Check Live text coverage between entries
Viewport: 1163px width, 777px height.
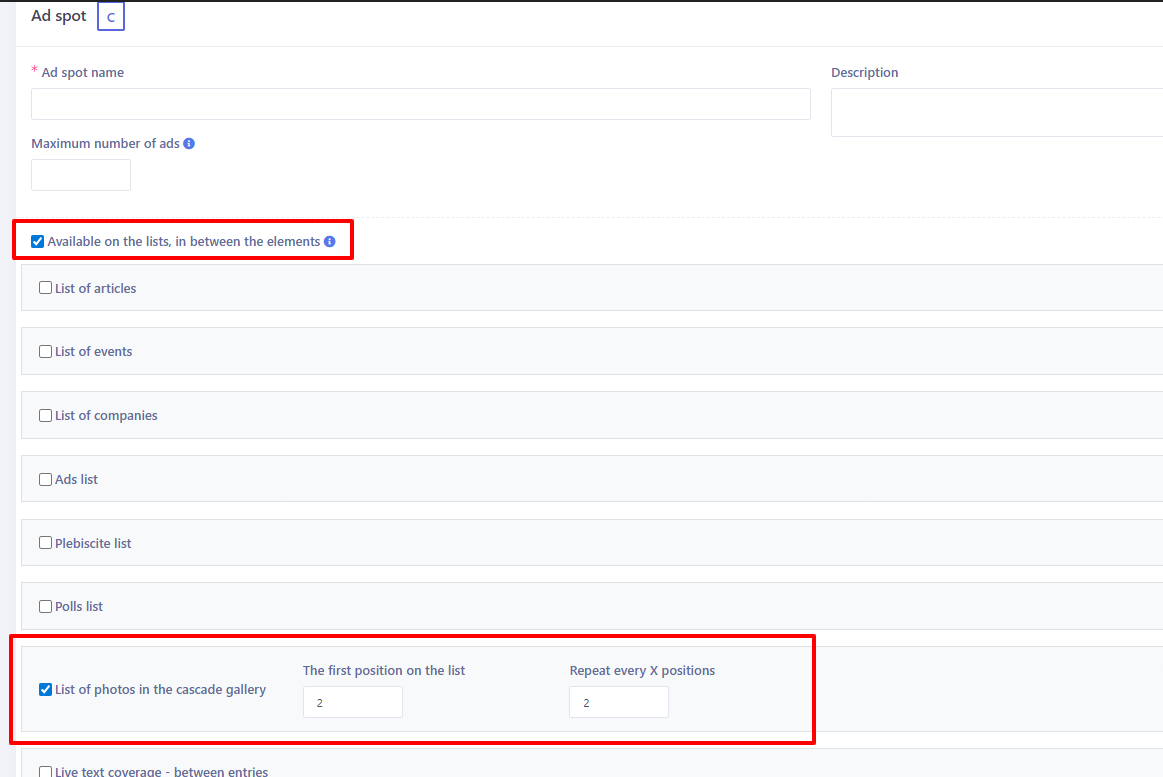pyautogui.click(x=45, y=771)
